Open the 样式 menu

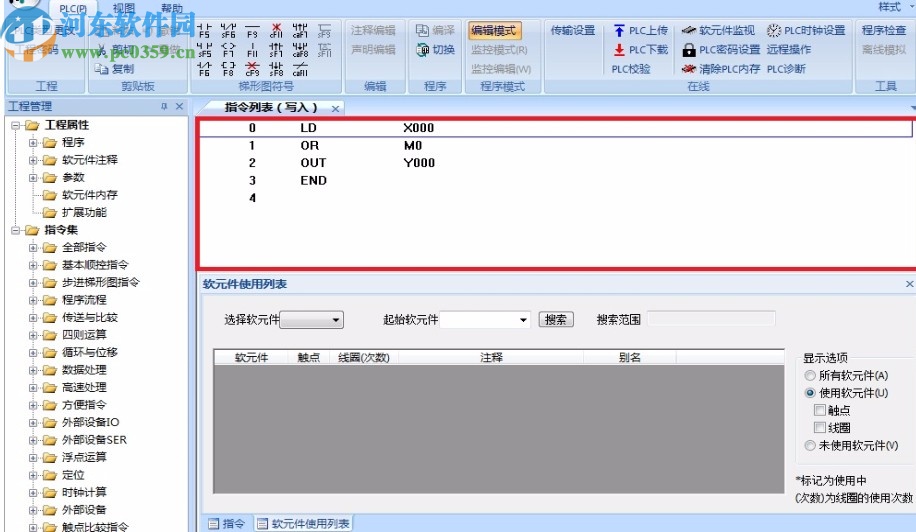click(890, 7)
